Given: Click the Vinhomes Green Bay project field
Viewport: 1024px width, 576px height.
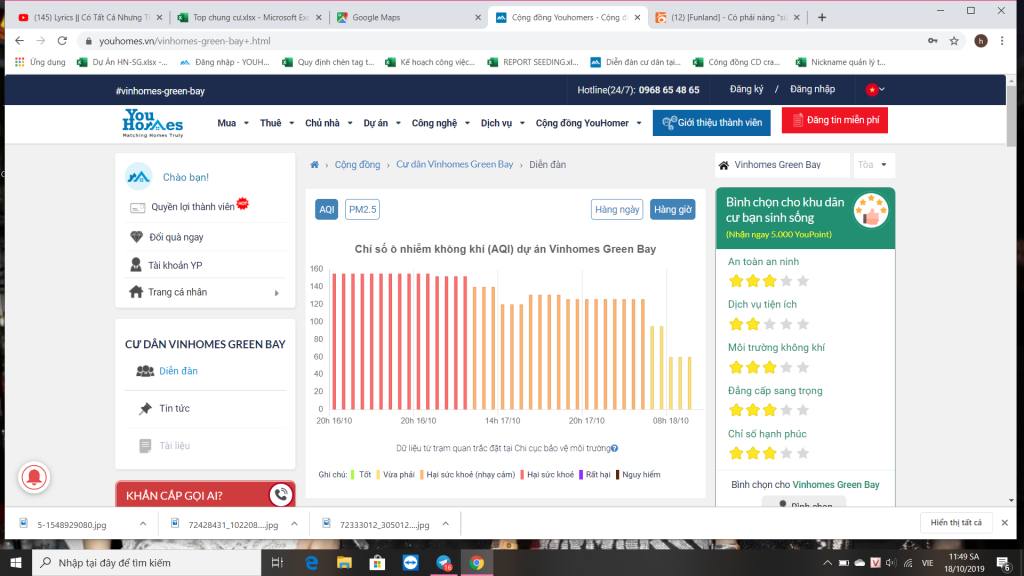Looking at the screenshot, I should click(783, 165).
